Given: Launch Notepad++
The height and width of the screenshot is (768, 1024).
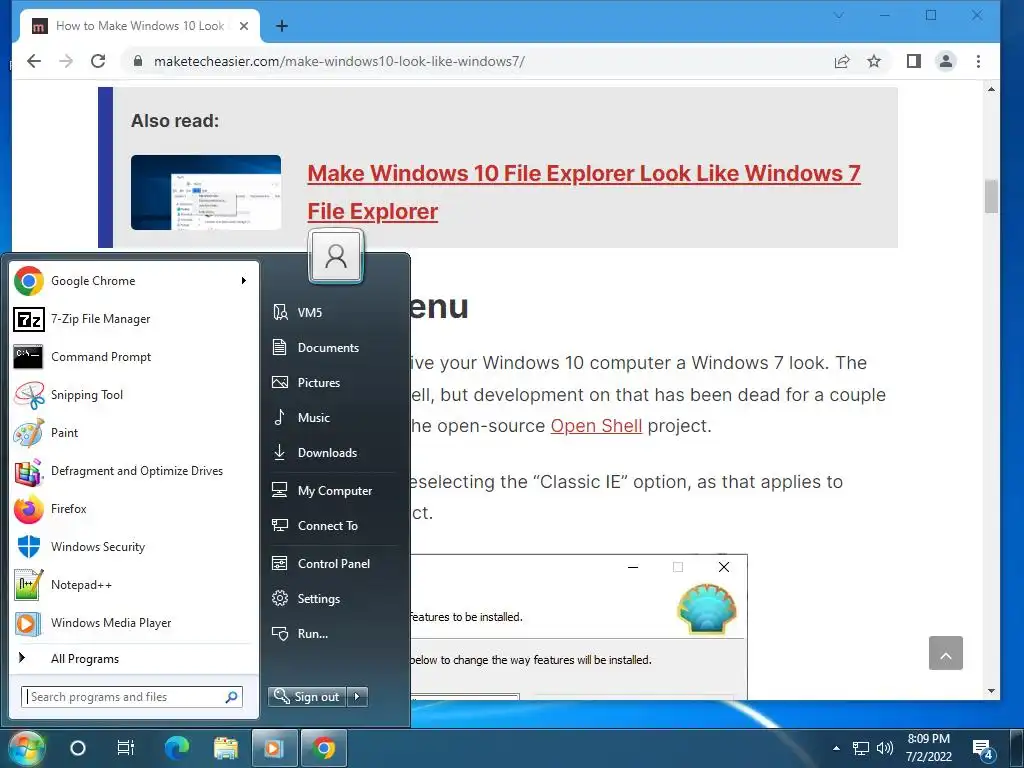Looking at the screenshot, I should point(134,584).
